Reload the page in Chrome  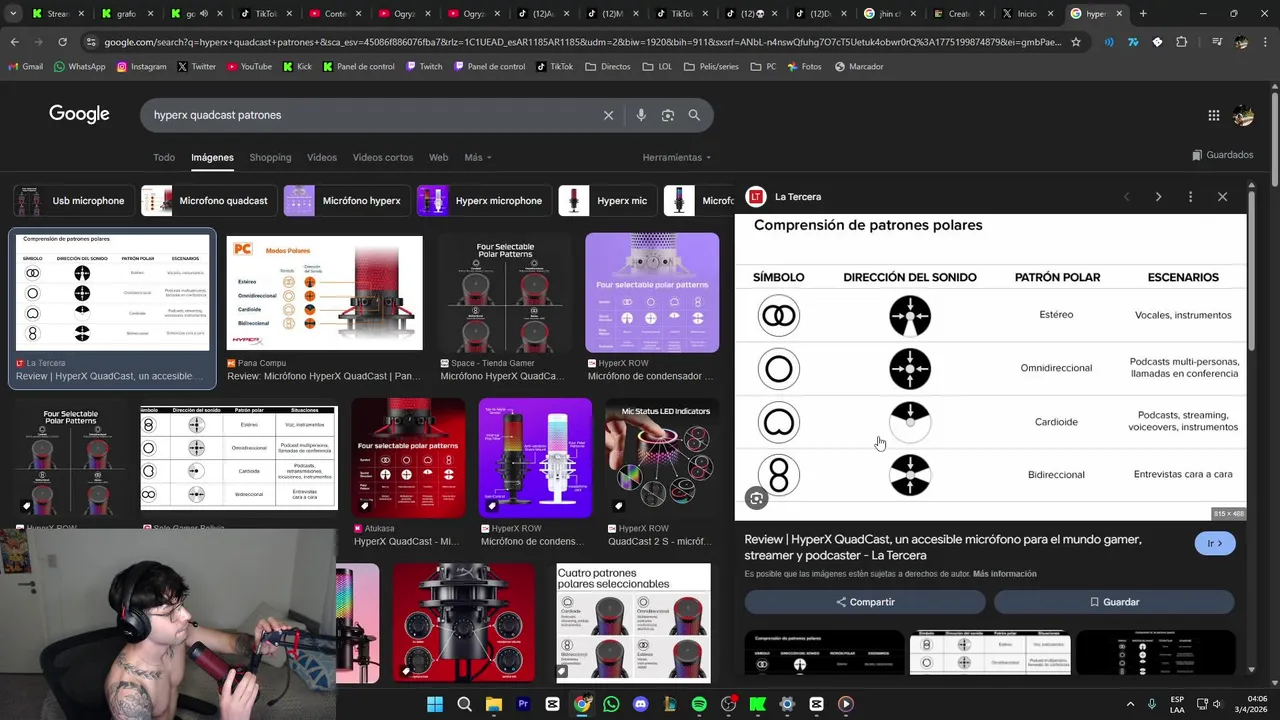coord(62,42)
